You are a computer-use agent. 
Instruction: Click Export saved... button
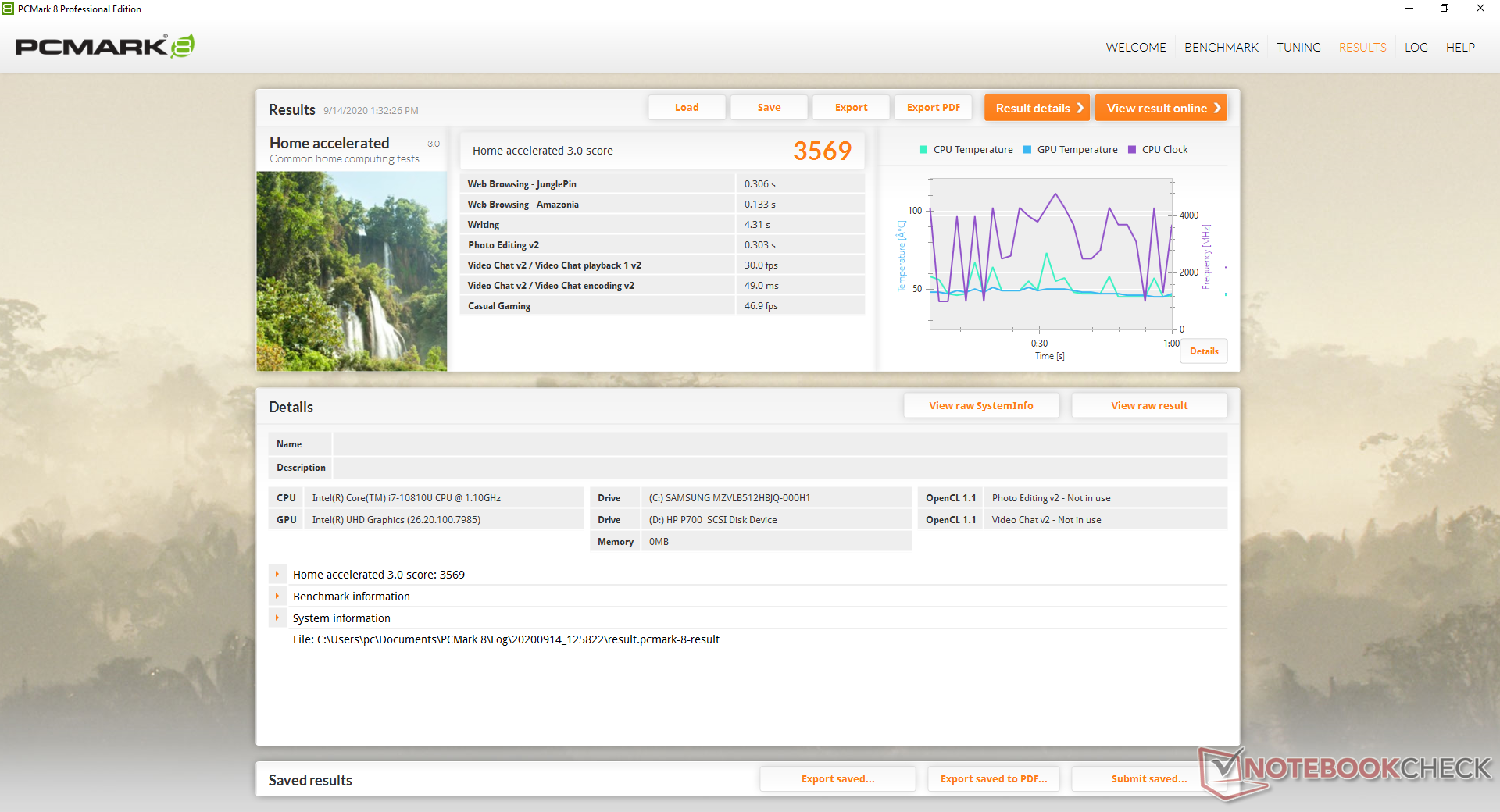click(x=837, y=778)
